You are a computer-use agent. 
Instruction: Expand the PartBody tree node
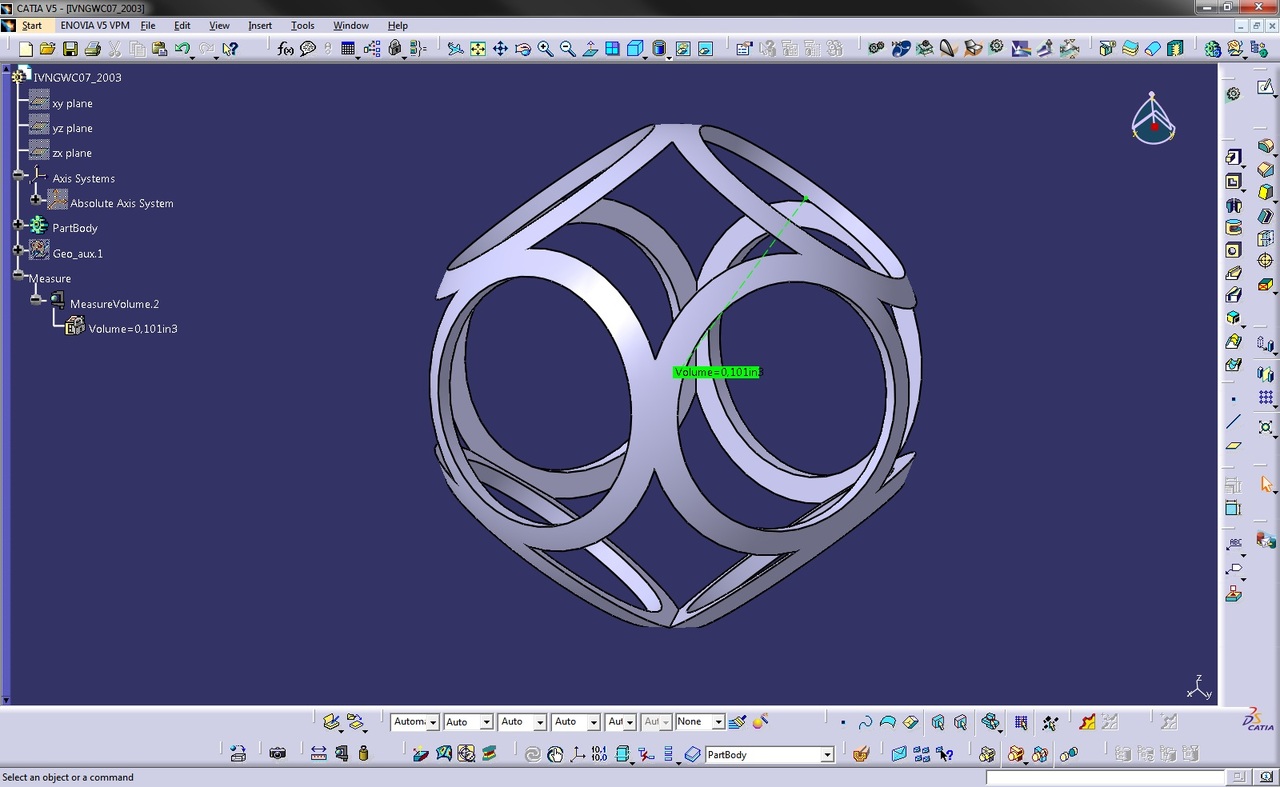point(19,225)
